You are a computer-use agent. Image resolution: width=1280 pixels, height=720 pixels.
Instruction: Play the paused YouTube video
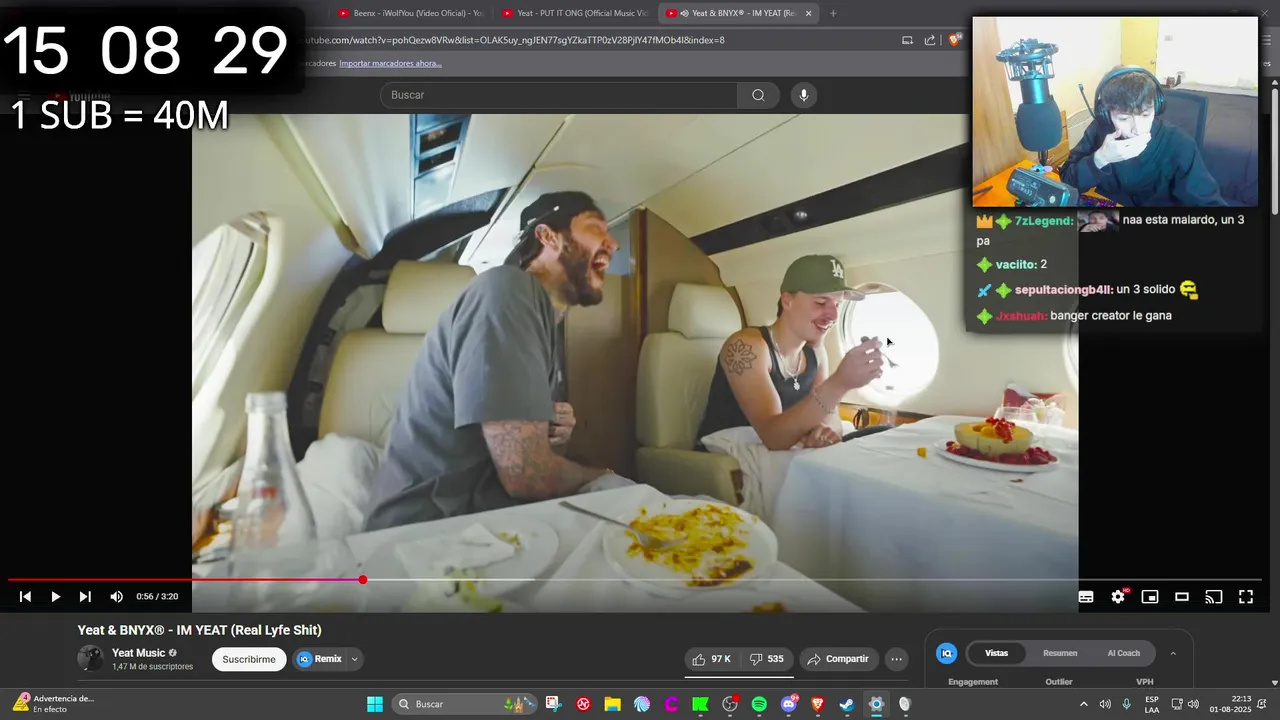(55, 597)
